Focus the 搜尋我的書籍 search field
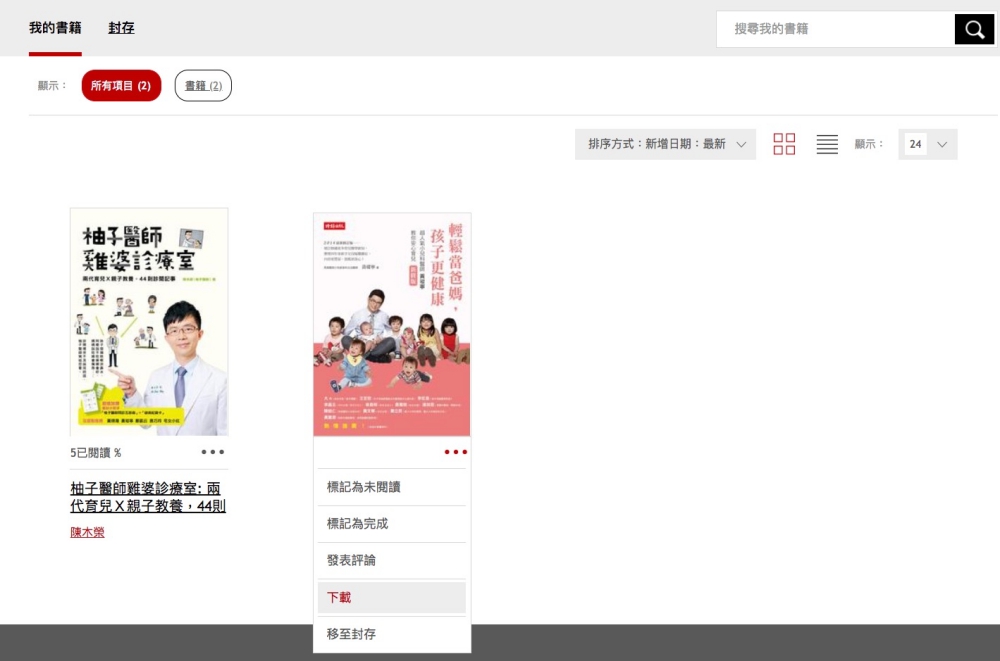Screen dimensions: 1000x661 835,29
